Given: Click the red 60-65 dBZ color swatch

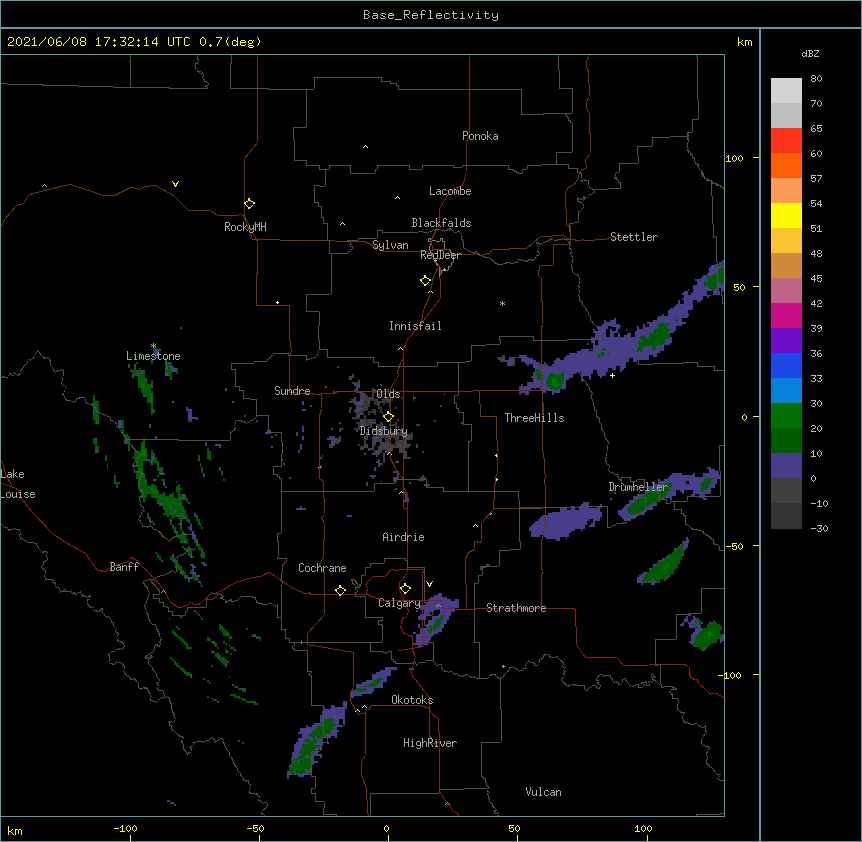Looking at the screenshot, I should click(786, 140).
